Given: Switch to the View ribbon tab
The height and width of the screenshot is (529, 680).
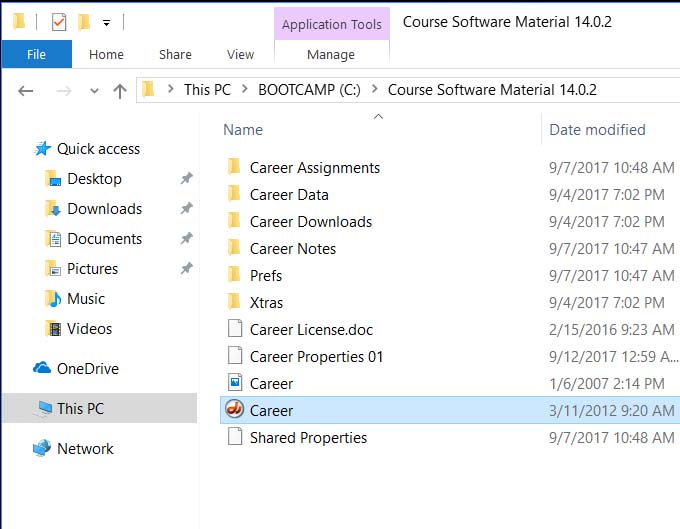Looking at the screenshot, I should tap(240, 54).
